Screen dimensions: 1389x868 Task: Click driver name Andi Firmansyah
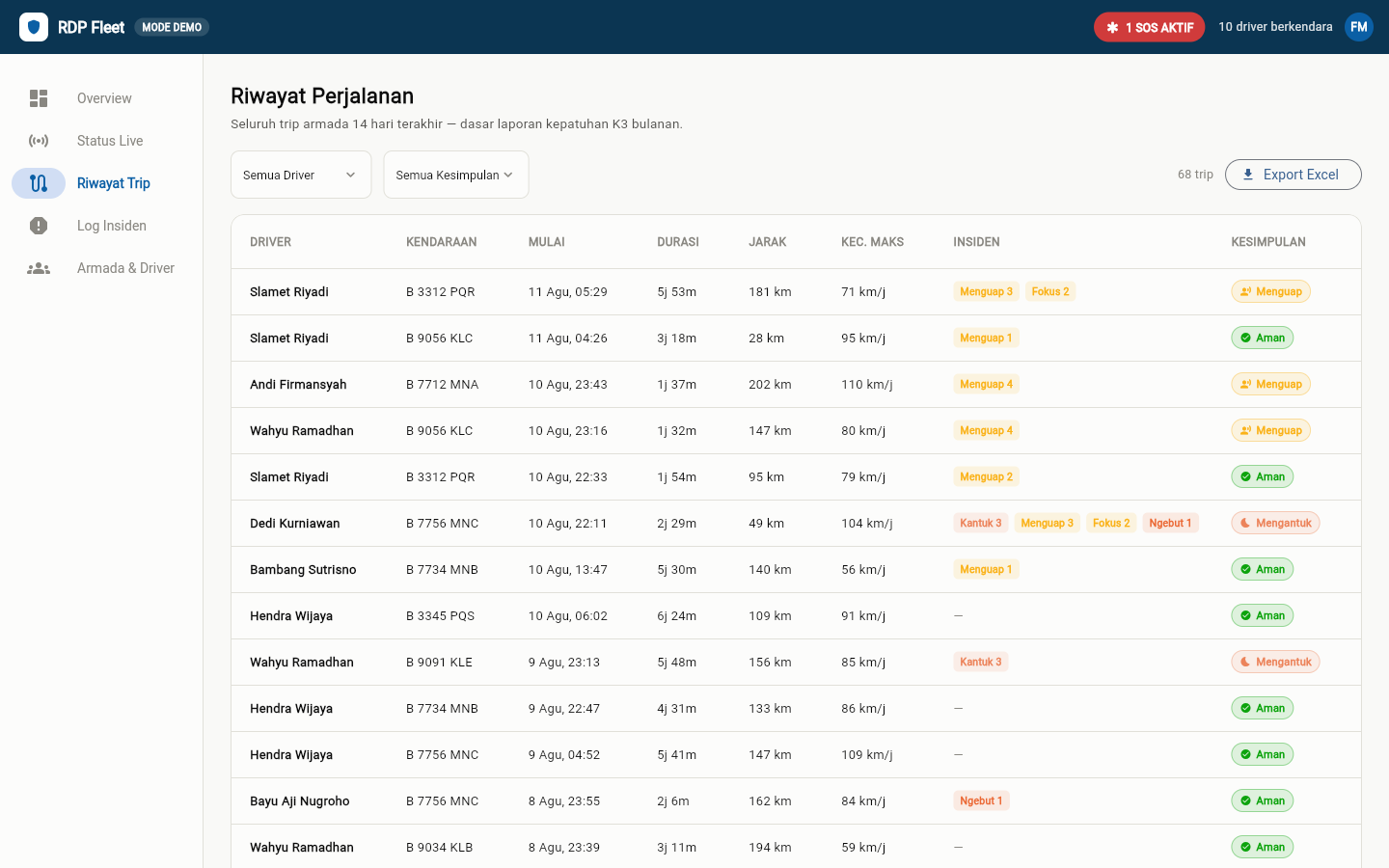click(298, 384)
